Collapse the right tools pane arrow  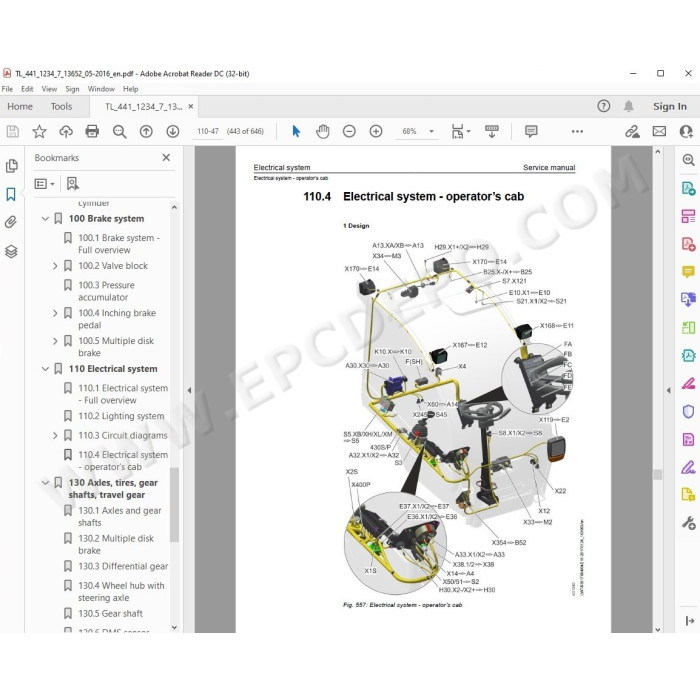pos(668,390)
